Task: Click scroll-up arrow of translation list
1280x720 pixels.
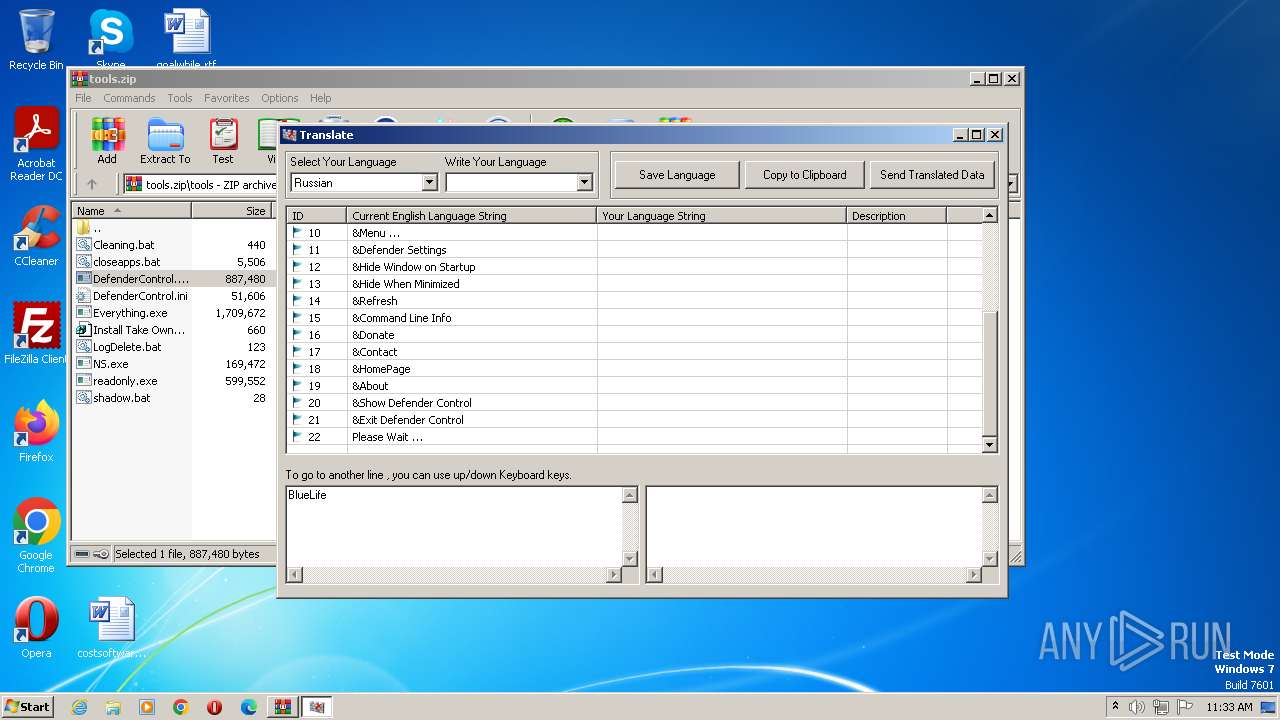Action: [990, 215]
